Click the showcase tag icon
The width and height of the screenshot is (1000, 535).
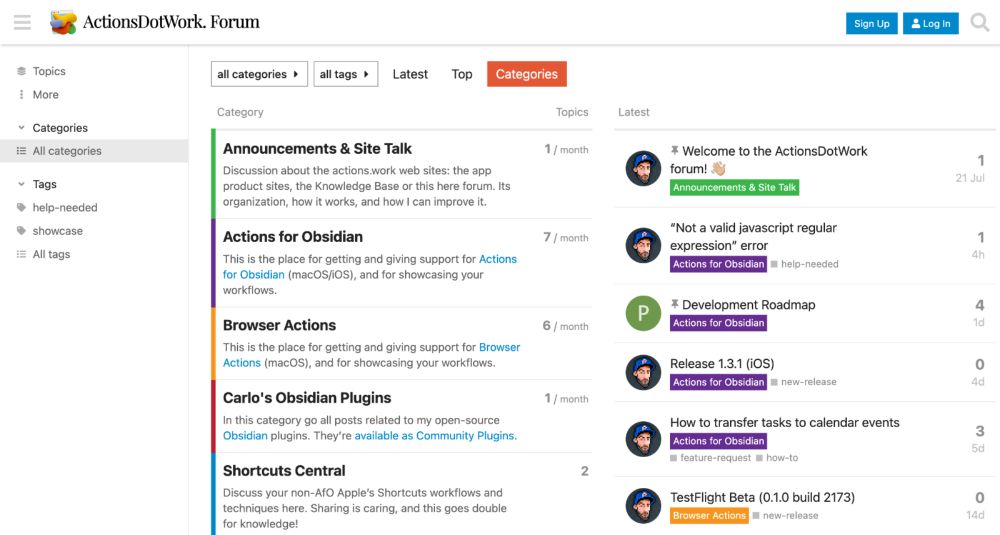click(x=21, y=231)
